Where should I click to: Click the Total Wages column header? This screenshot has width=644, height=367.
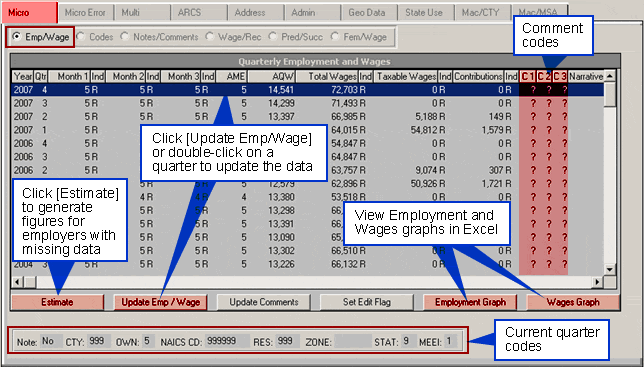(x=327, y=76)
